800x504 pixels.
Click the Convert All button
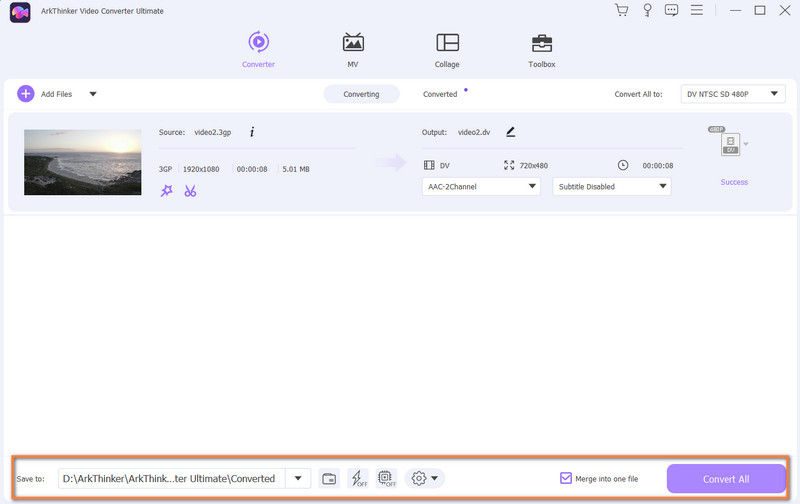726,479
